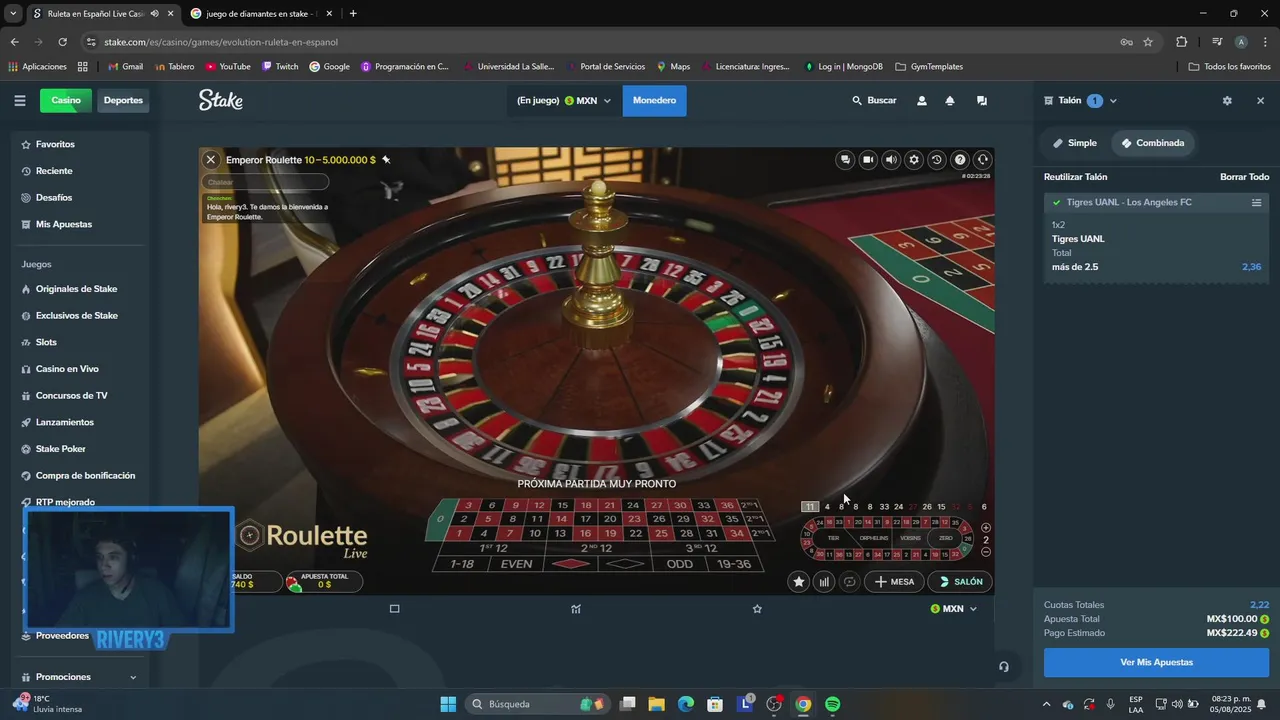Open roulette game history clock icon
The width and height of the screenshot is (1280, 720).
coord(937,160)
